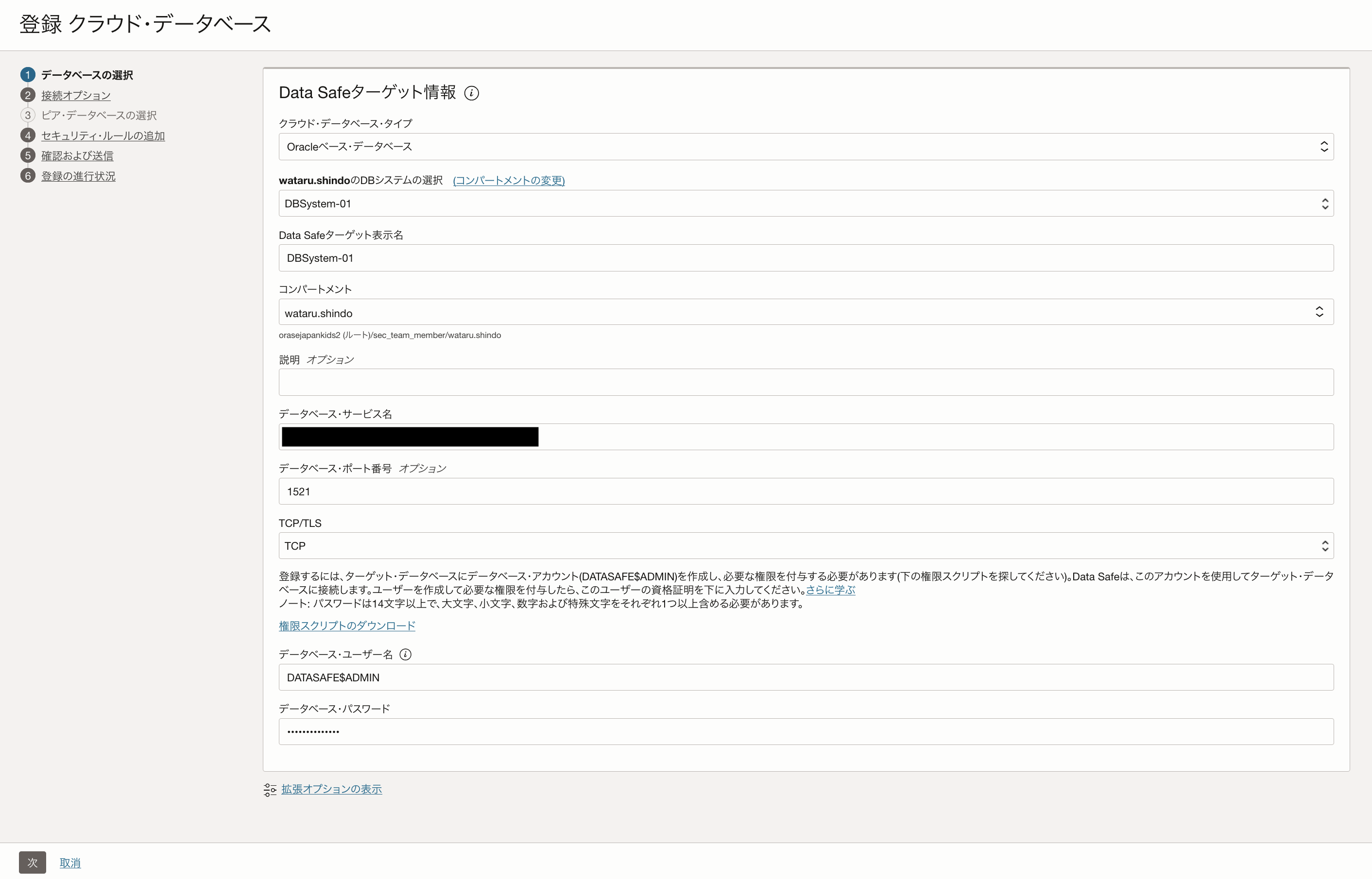
Task: Go to 確認および送信 step
Action: pyautogui.click(x=77, y=156)
